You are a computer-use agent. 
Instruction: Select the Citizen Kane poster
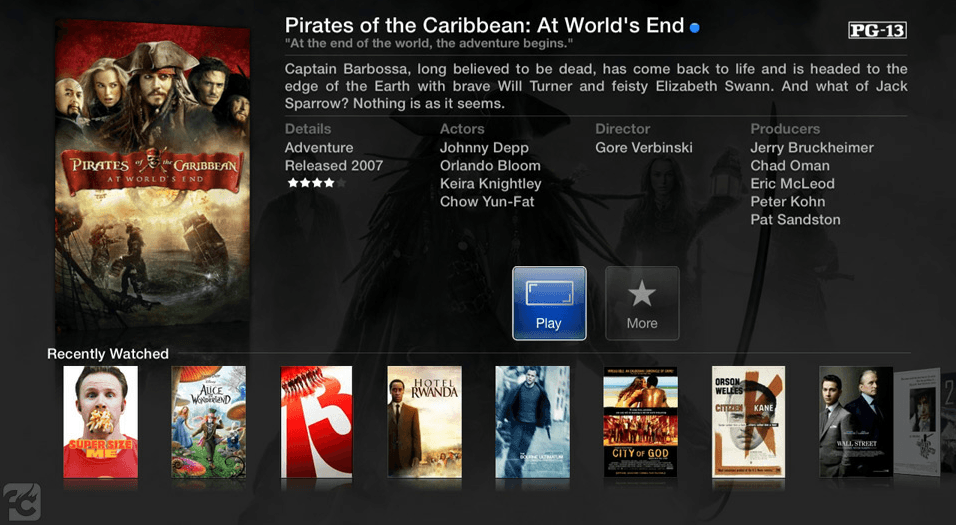pos(749,421)
